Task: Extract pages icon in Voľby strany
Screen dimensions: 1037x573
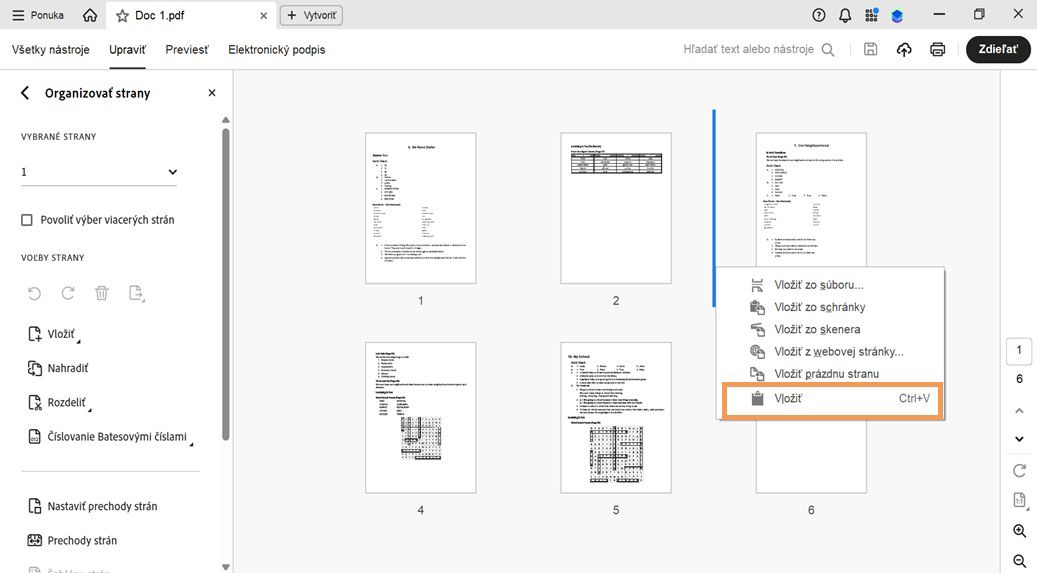Action: [x=136, y=292]
